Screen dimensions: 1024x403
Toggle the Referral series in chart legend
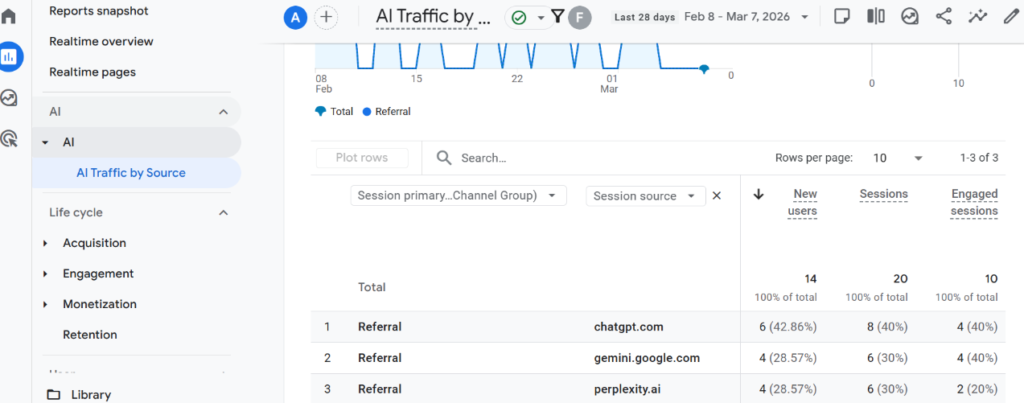[x=386, y=112]
